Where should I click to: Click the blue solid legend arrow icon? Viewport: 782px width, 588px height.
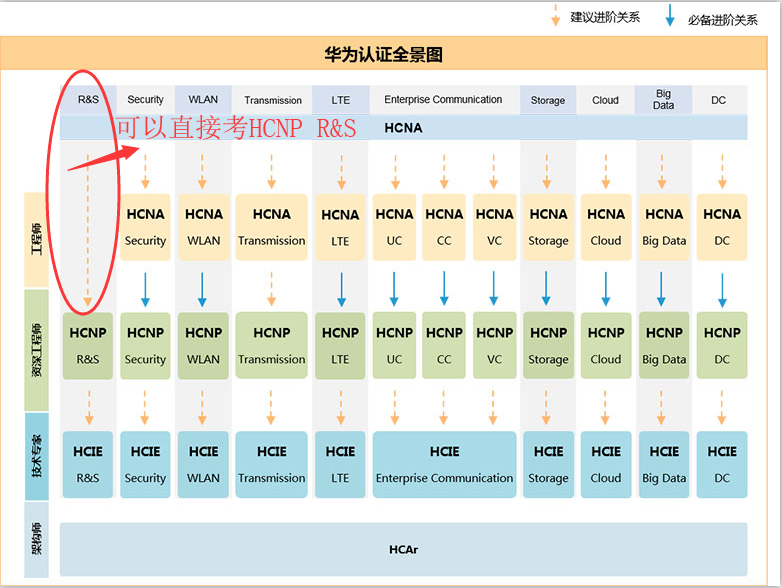[x=670, y=15]
